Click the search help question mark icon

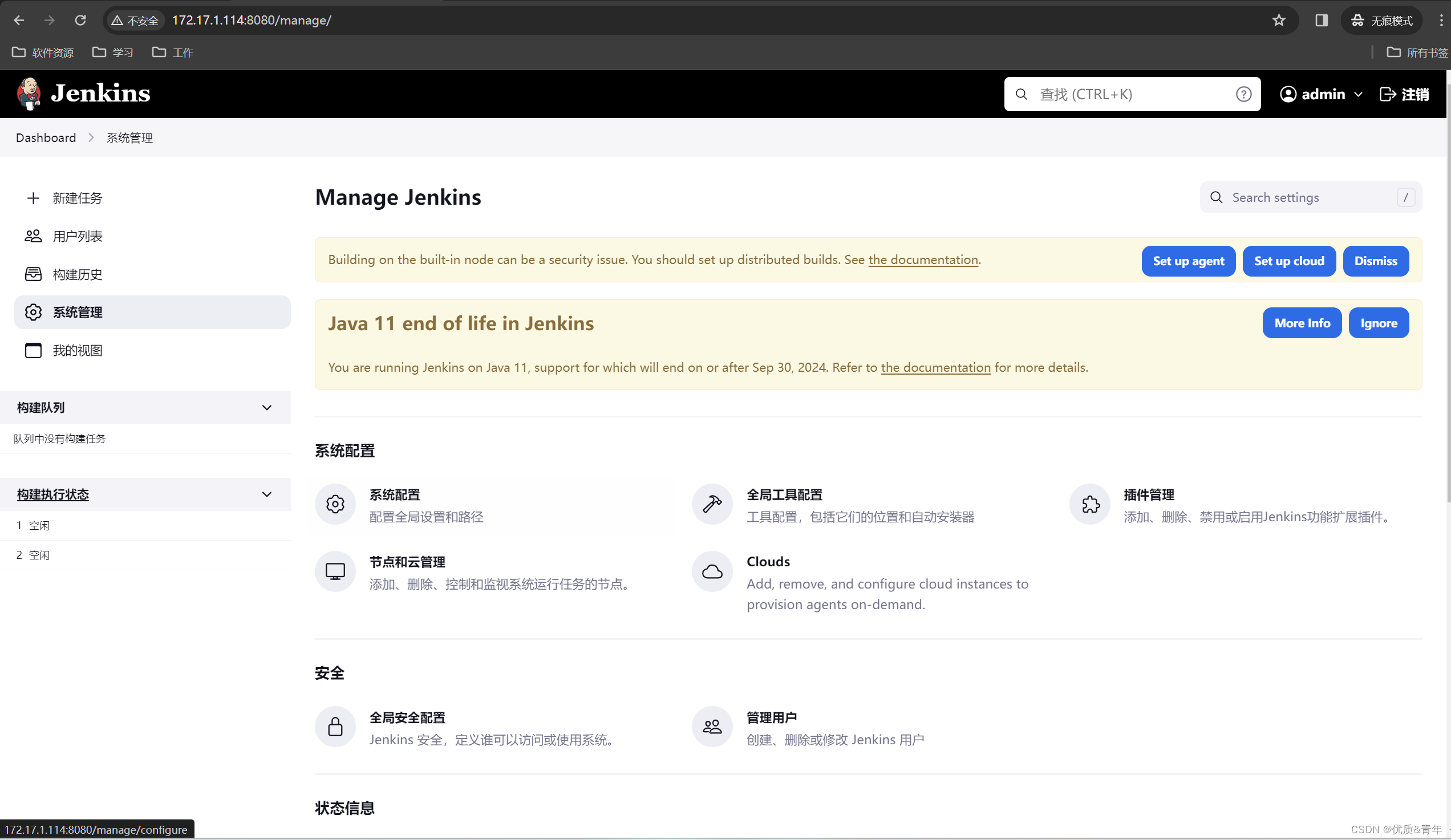pyautogui.click(x=1243, y=94)
